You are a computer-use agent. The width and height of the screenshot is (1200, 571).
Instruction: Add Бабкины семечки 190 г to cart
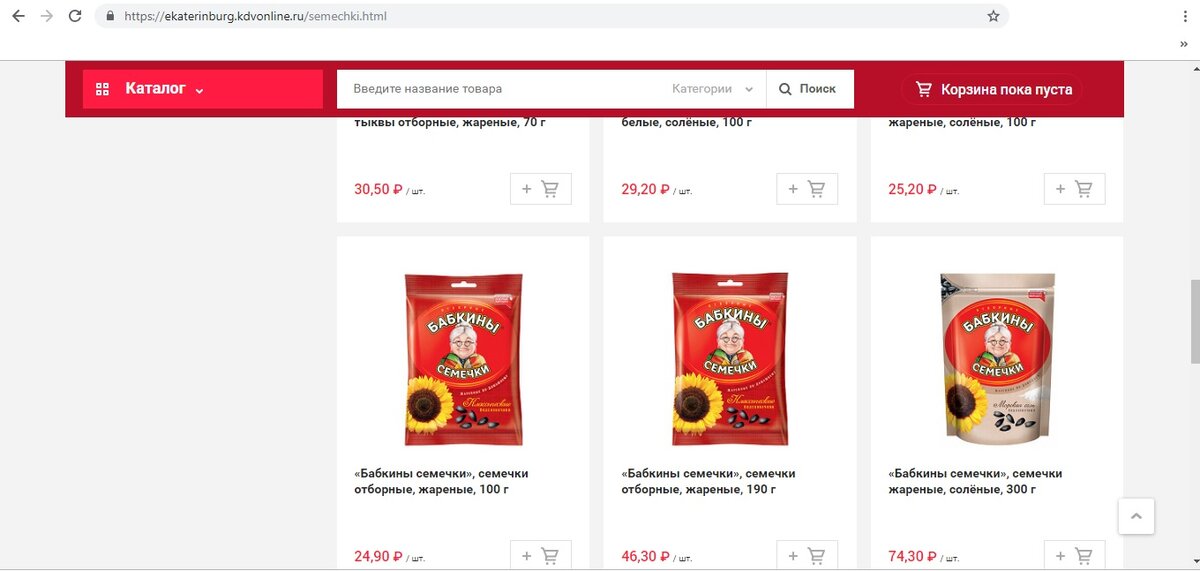point(807,556)
